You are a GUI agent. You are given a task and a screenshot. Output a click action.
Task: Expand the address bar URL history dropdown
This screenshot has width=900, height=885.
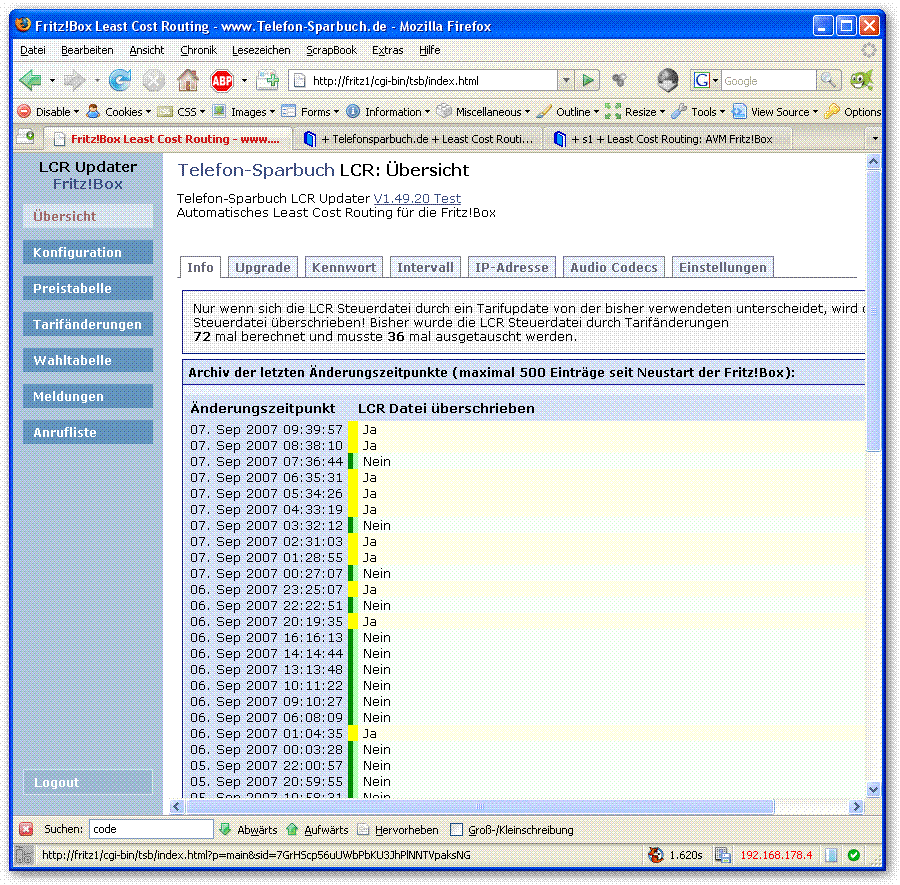click(x=566, y=80)
